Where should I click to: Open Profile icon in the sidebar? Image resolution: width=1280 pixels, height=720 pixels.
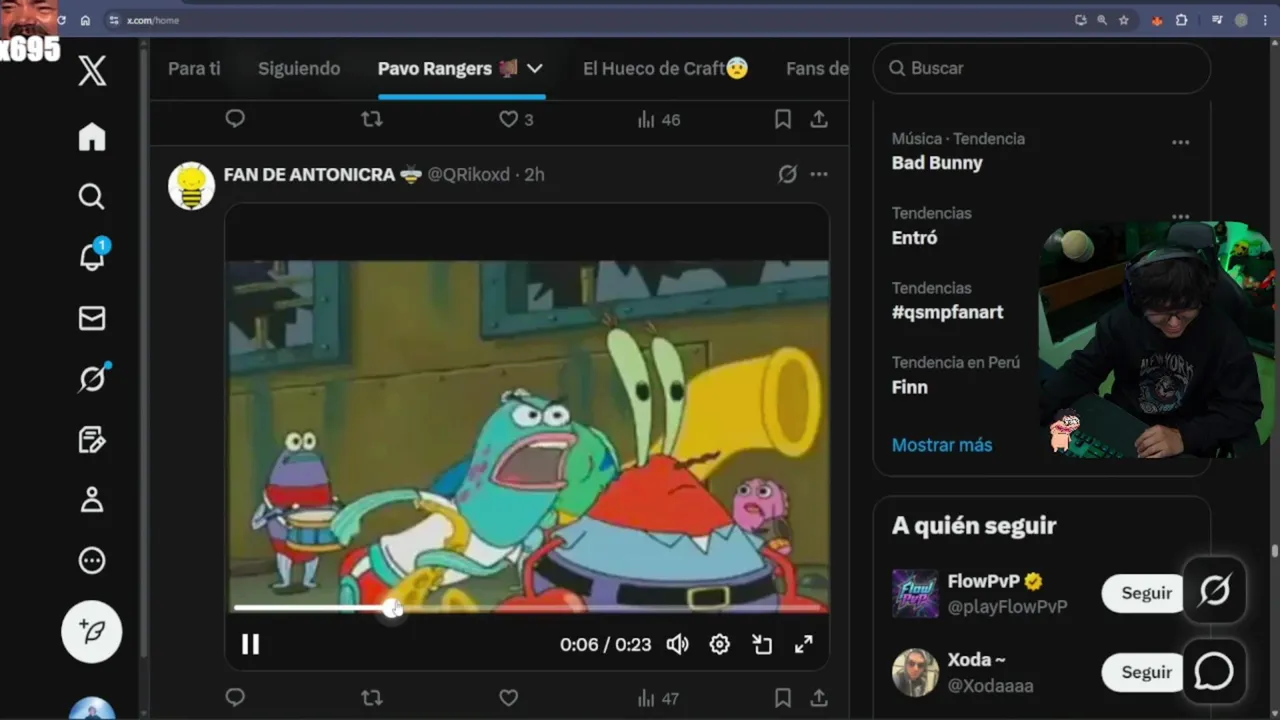pyautogui.click(x=92, y=500)
